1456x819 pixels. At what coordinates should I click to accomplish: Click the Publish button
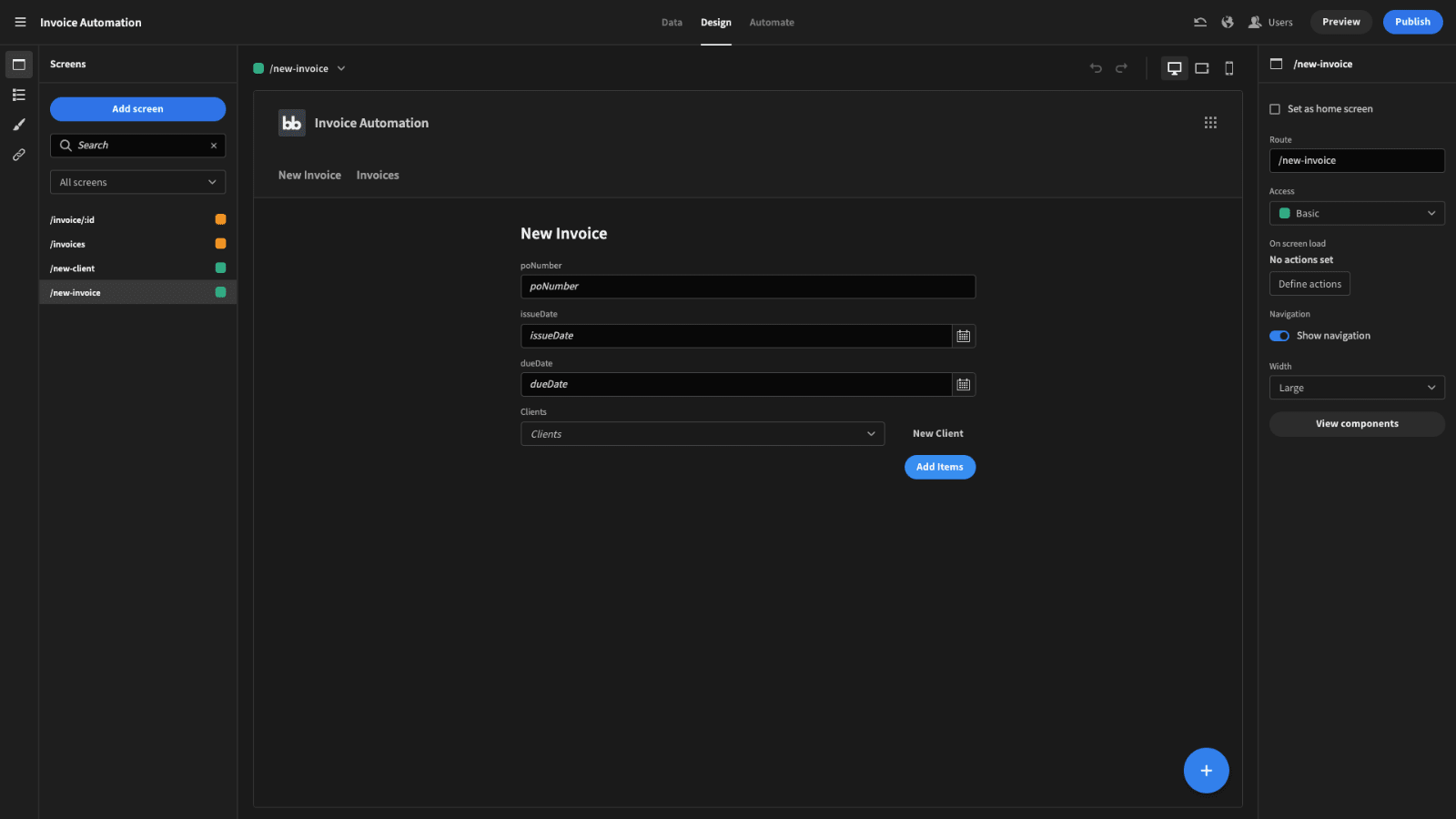point(1412,22)
